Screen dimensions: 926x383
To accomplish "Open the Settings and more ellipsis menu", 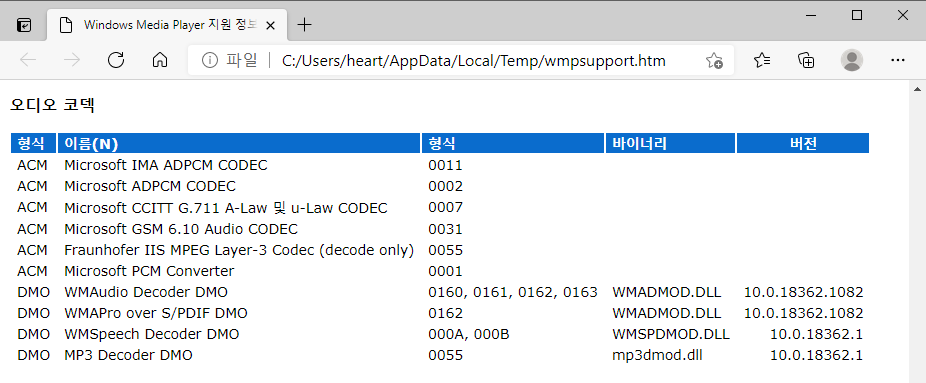I will [898, 60].
